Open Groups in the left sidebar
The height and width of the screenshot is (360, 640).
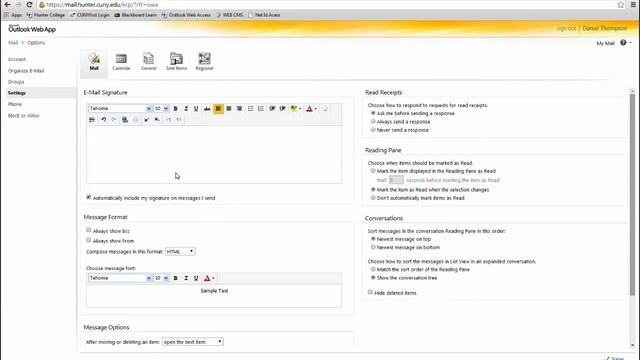[x=16, y=82]
